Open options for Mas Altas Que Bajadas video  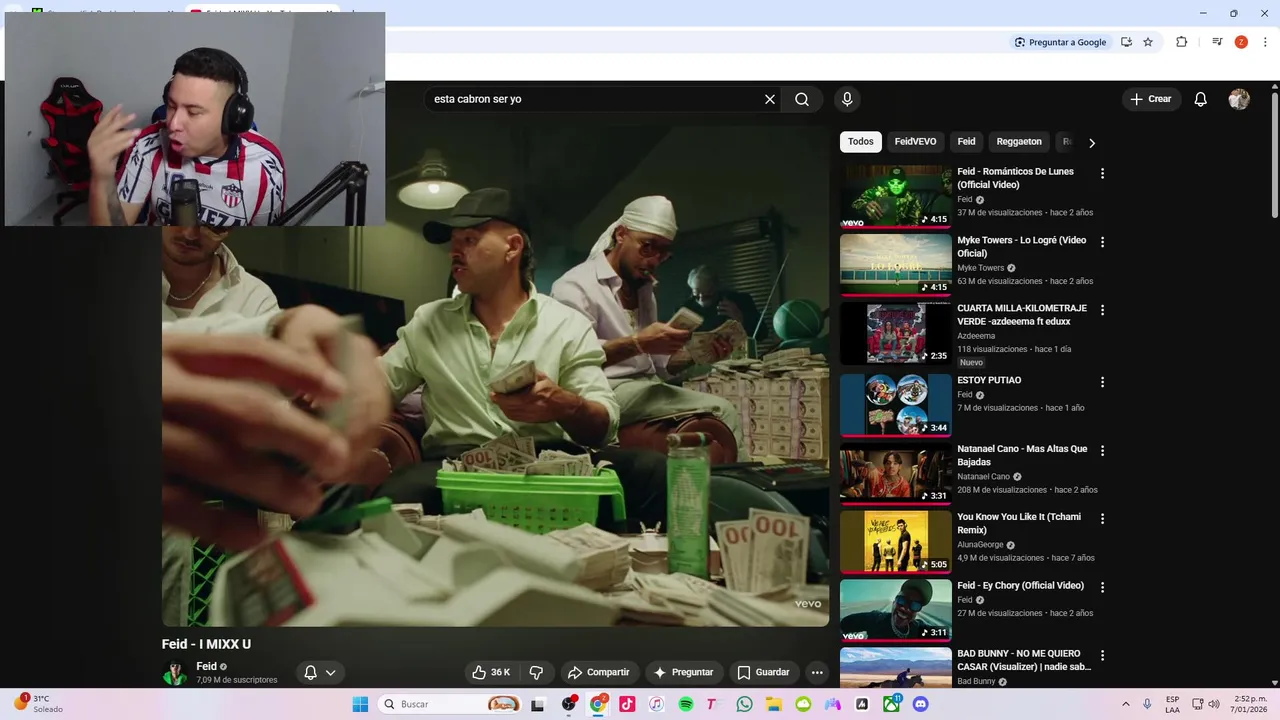pos(1103,451)
